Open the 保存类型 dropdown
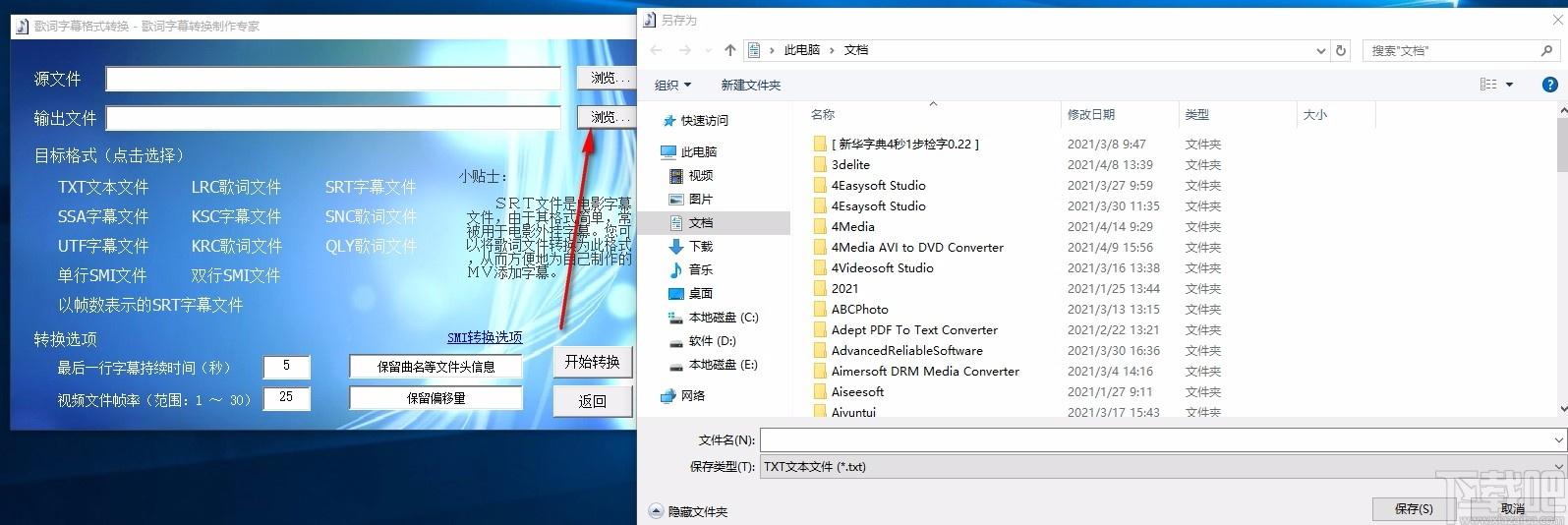This screenshot has height=525, width=1568. (1559, 467)
